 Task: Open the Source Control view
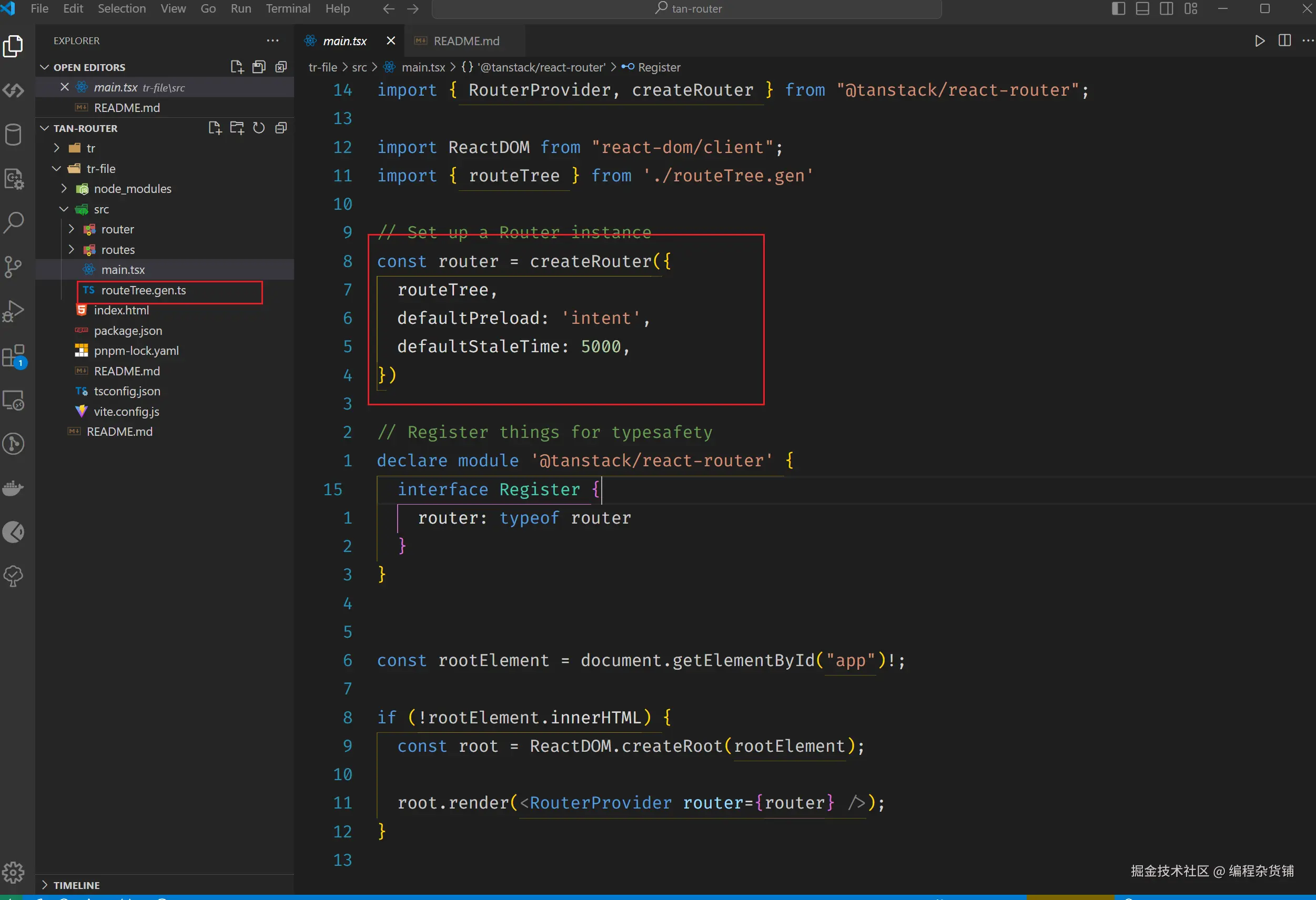pos(13,267)
